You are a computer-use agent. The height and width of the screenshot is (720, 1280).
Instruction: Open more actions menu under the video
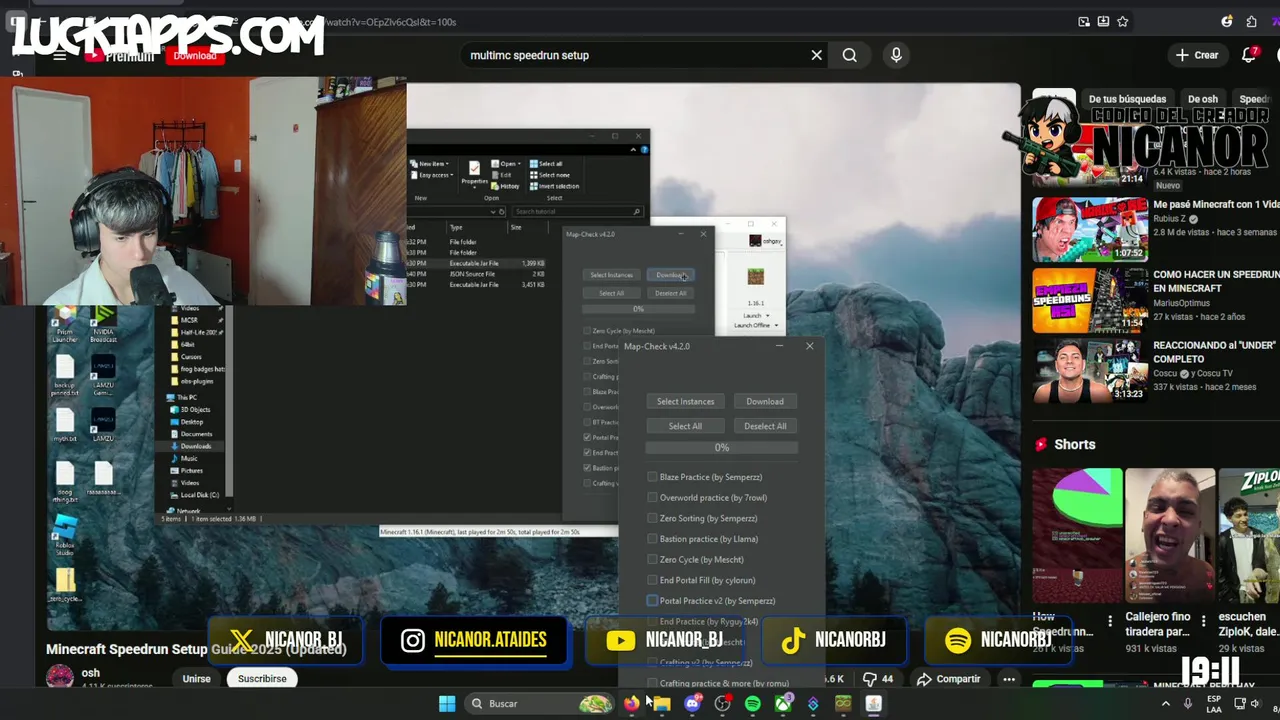tap(1009, 679)
